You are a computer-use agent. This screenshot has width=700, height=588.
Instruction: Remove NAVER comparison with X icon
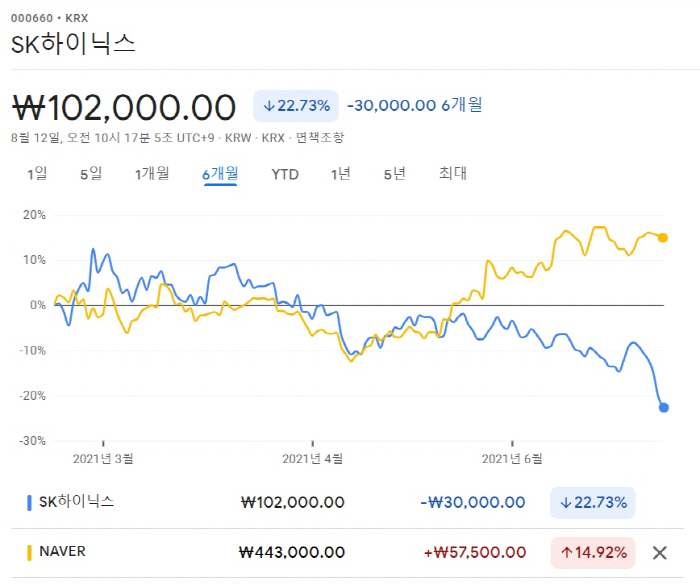pyautogui.click(x=659, y=553)
